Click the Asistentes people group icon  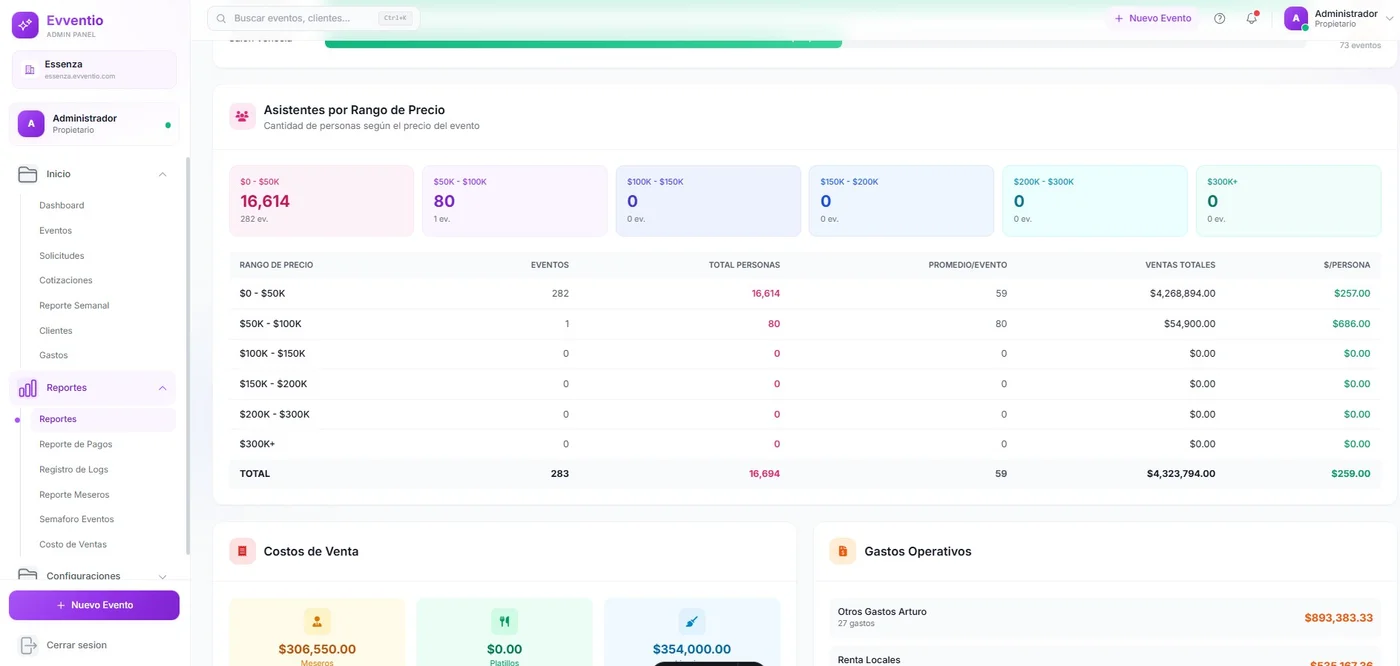coord(242,117)
